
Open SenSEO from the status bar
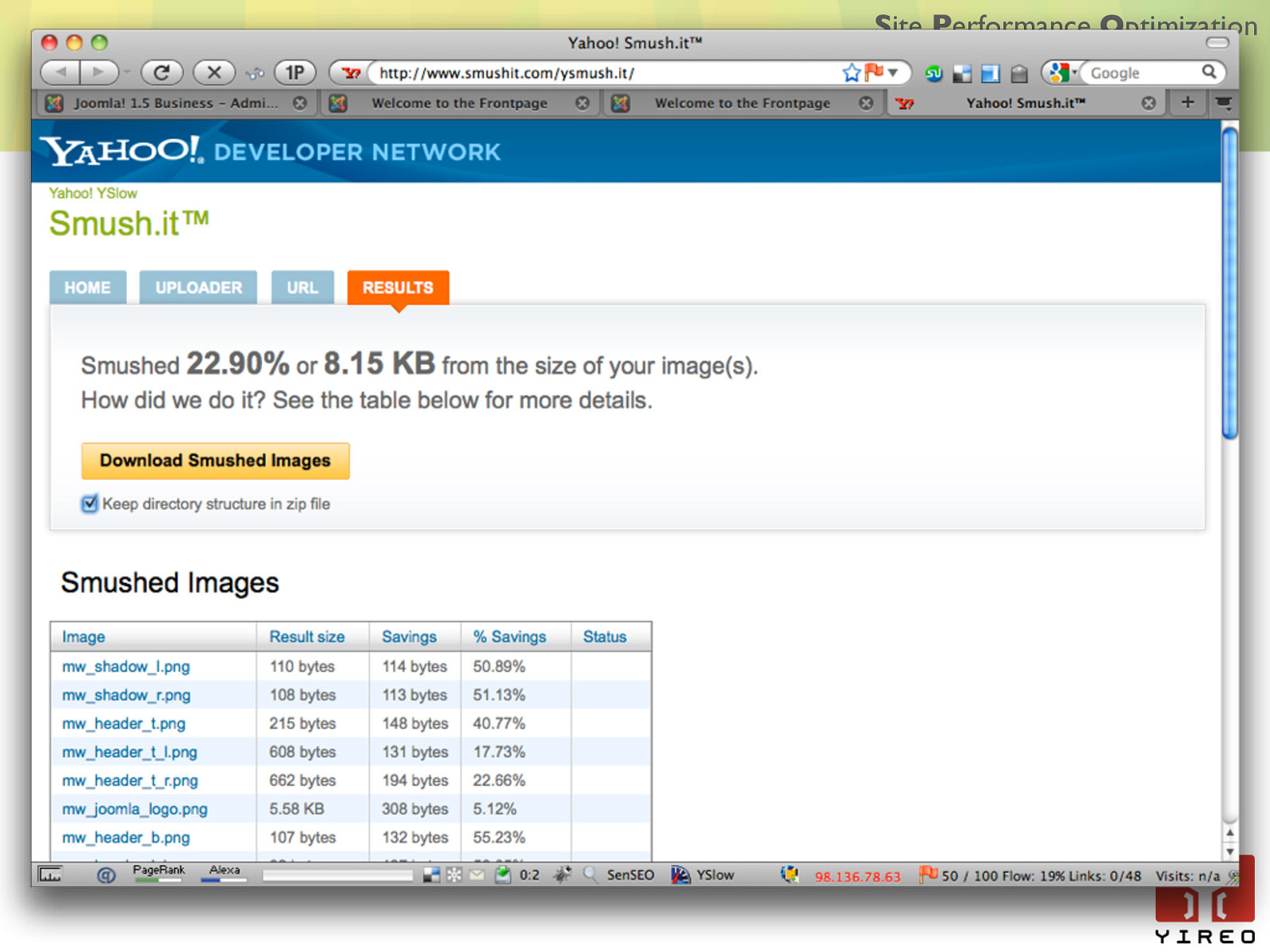pos(630,875)
